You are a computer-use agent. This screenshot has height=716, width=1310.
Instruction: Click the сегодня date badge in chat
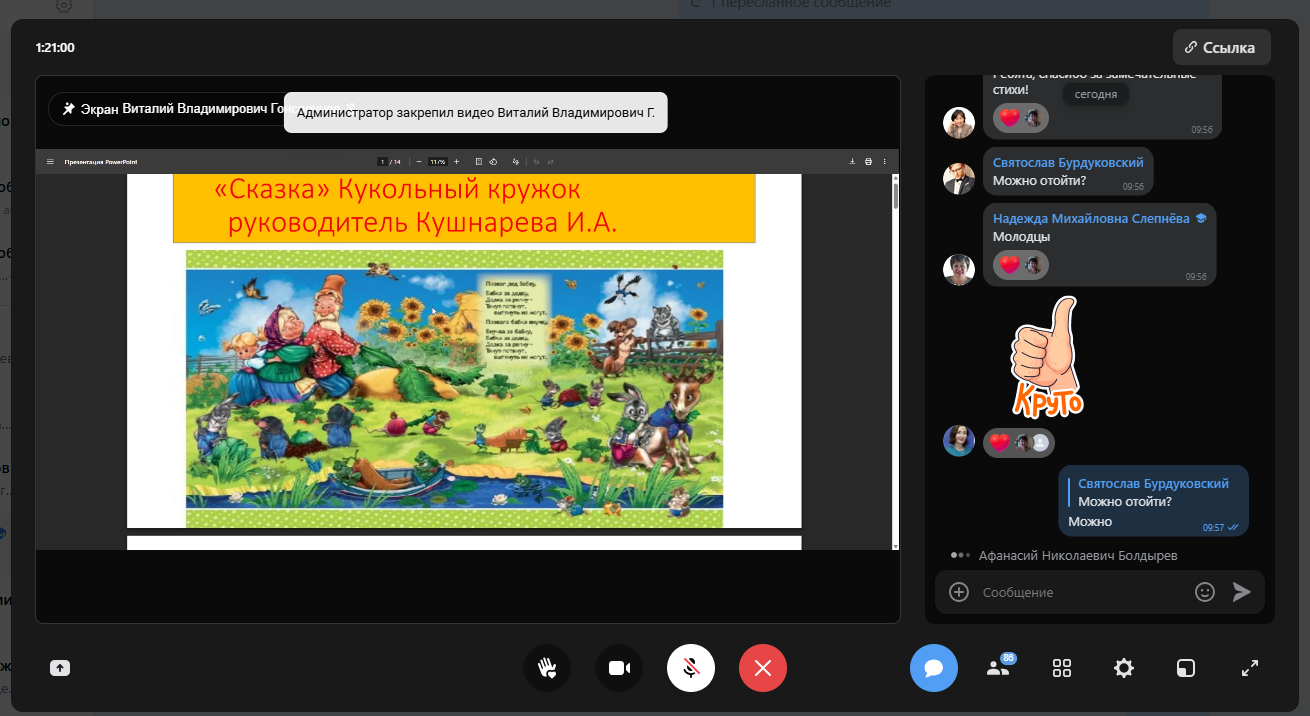point(1096,94)
